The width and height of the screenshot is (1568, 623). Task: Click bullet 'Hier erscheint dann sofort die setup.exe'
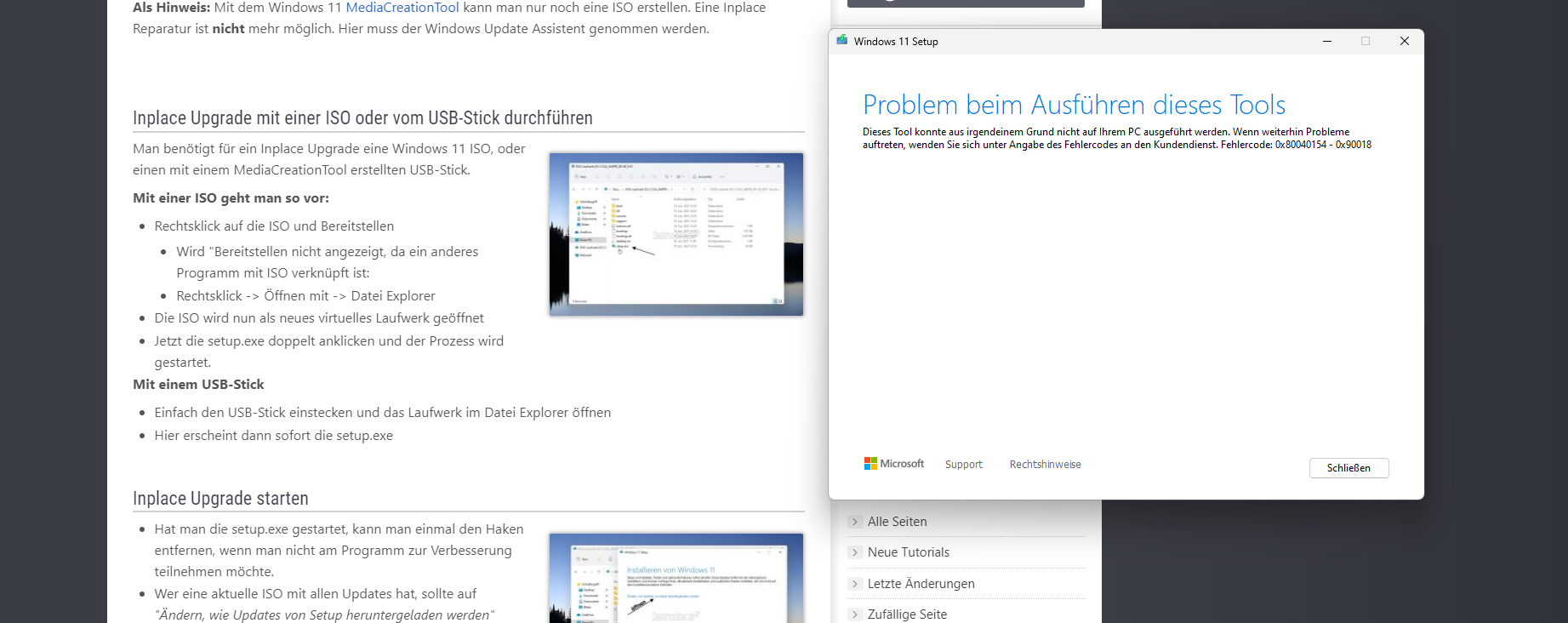(273, 436)
